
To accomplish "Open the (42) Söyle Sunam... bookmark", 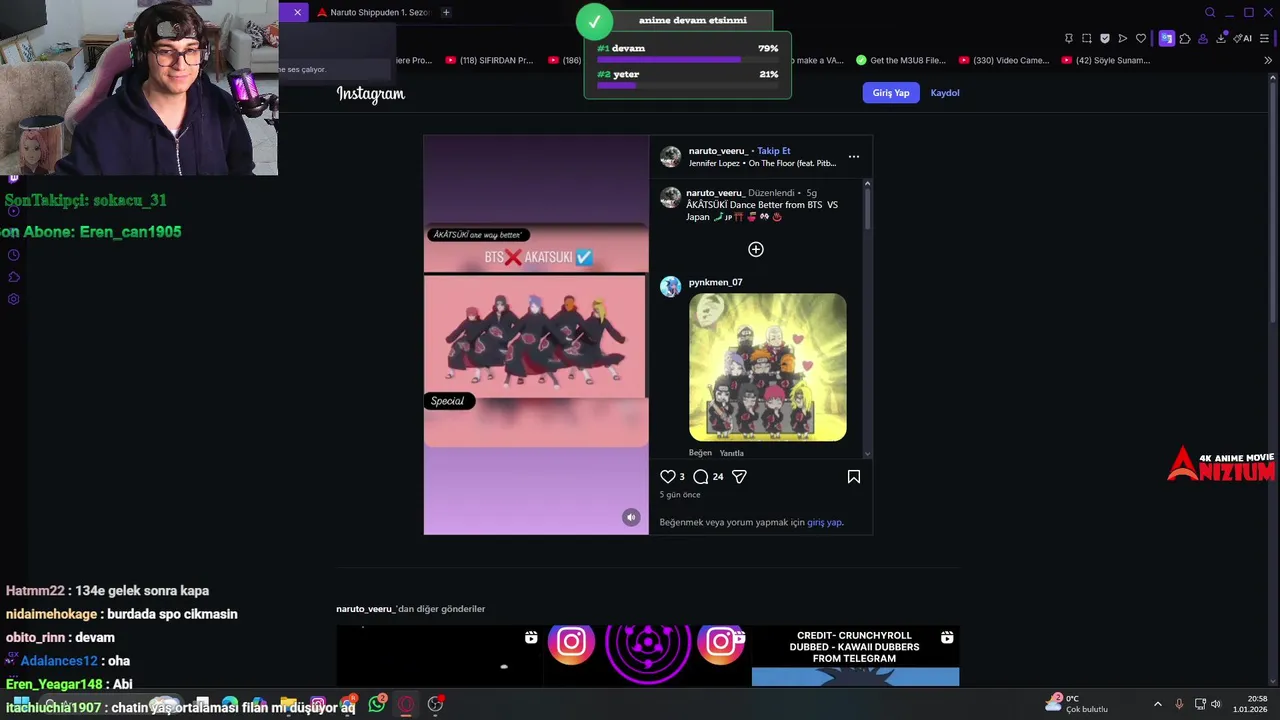I will click(x=1106, y=61).
